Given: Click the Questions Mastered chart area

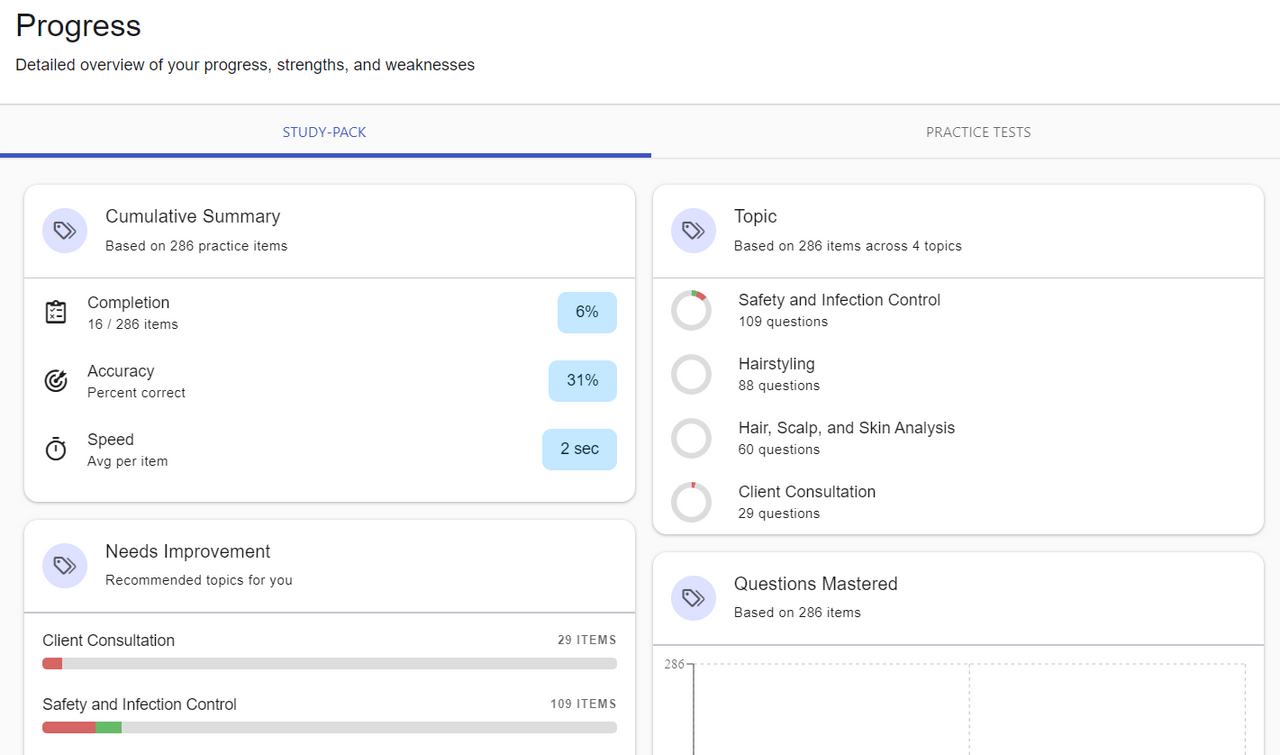Looking at the screenshot, I should point(968,708).
